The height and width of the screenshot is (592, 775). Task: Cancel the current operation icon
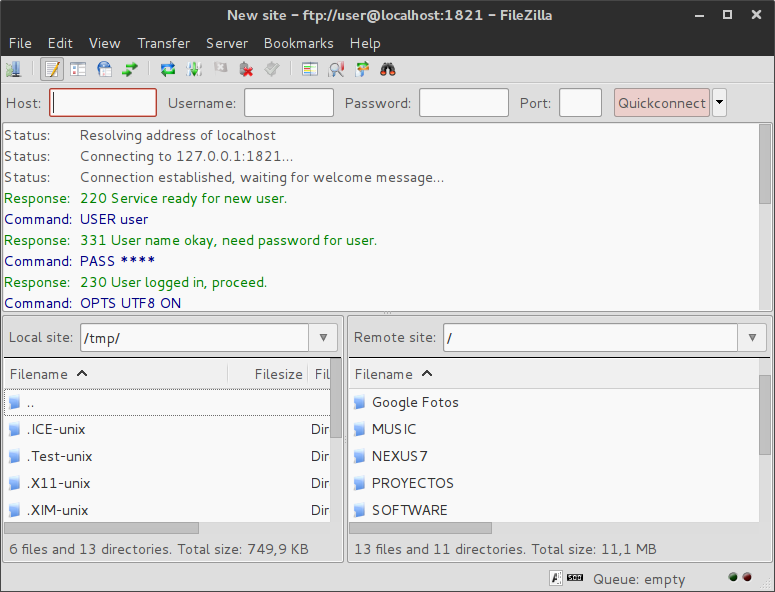(220, 69)
